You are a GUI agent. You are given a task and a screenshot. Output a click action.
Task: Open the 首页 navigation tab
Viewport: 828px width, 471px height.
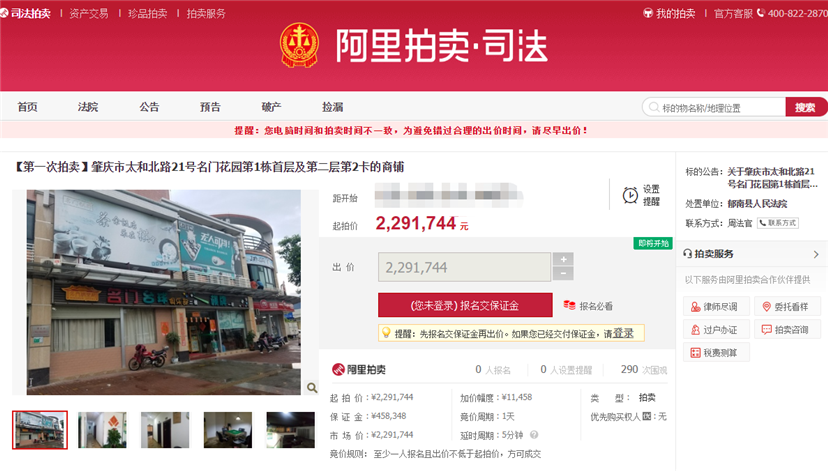pos(27,107)
